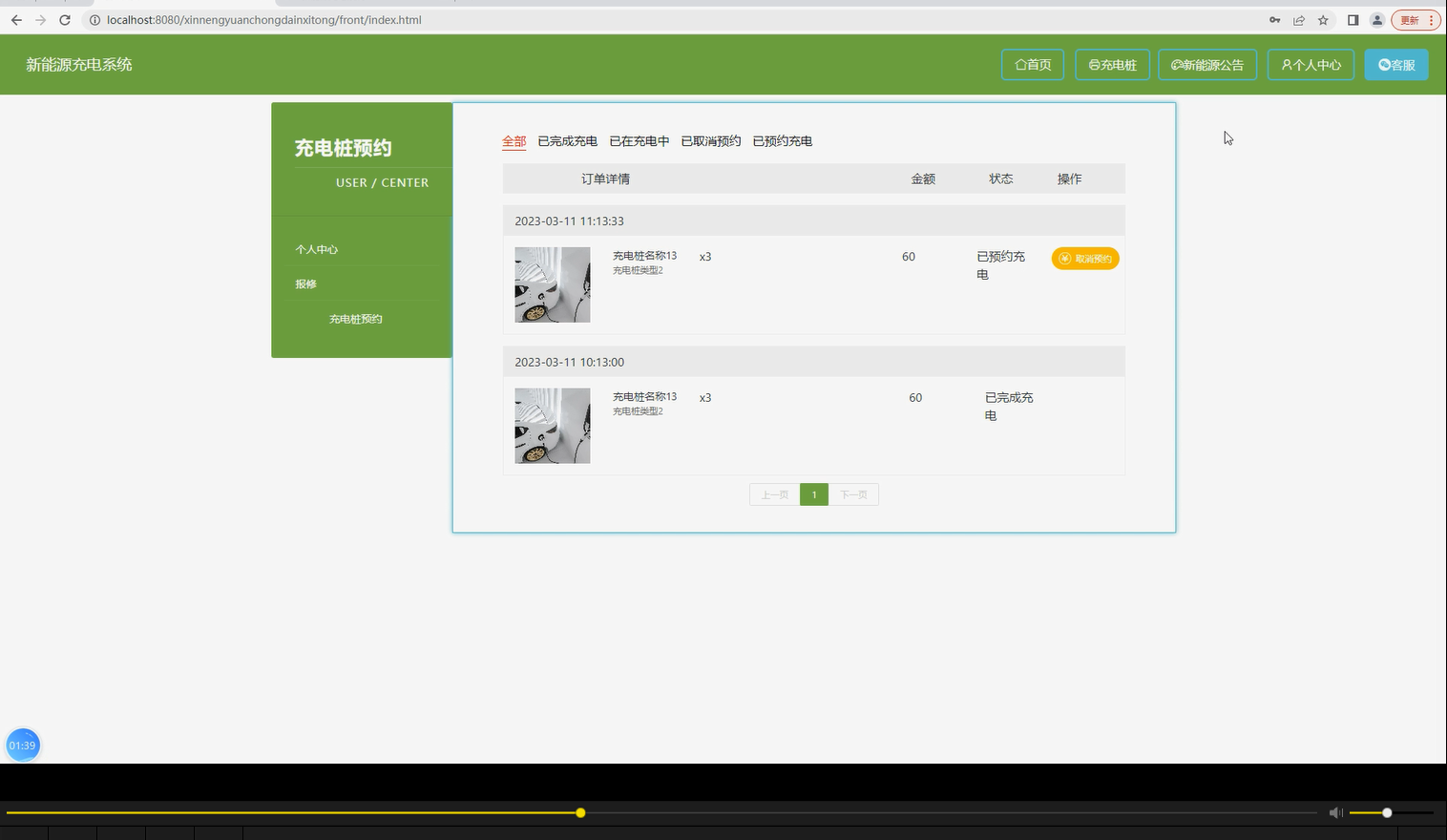Click the cancel icon inside the 取消预约 button

(x=1062, y=258)
